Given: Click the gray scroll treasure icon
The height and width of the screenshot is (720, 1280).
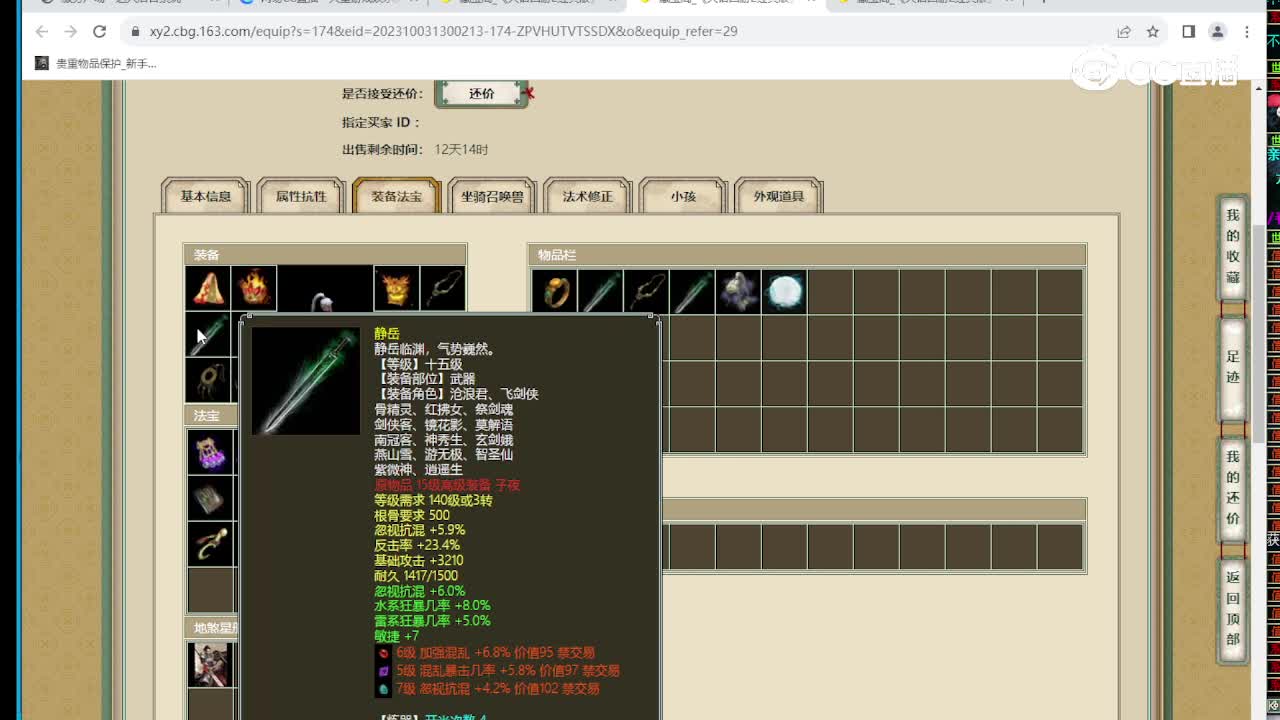Looking at the screenshot, I should [x=210, y=497].
